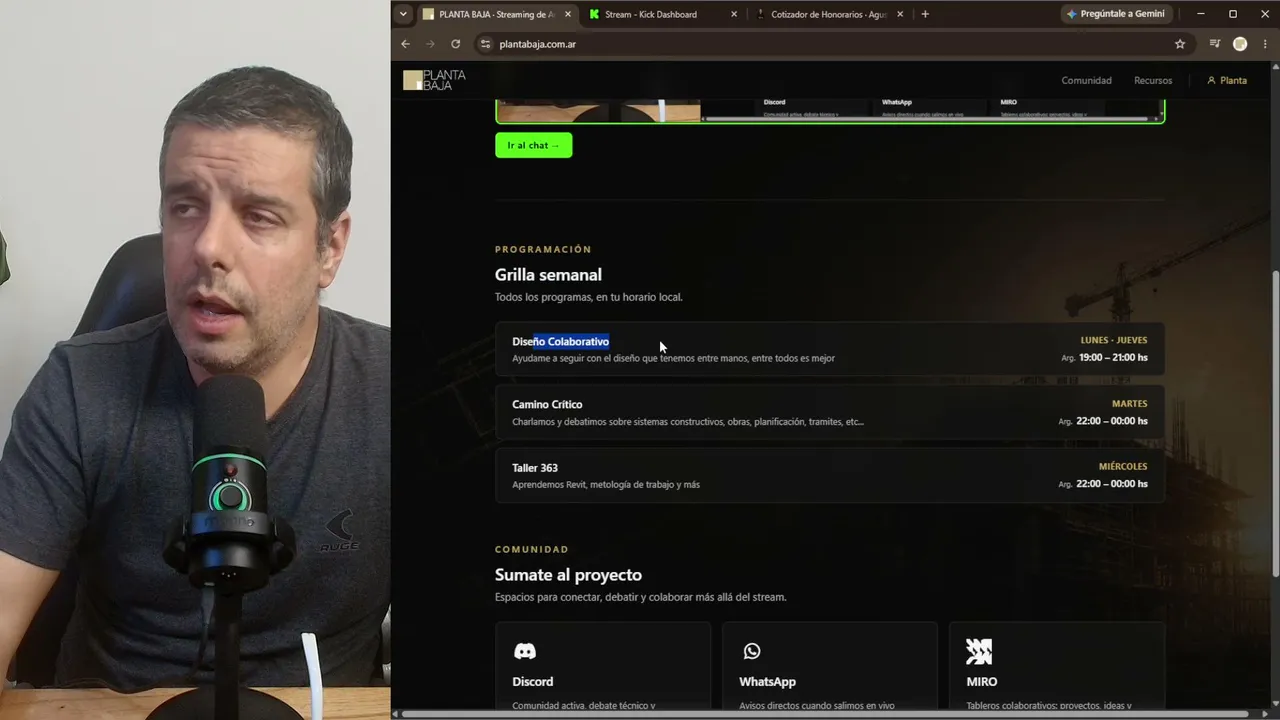Click the PLANTA BAJA site logo

click(x=434, y=80)
